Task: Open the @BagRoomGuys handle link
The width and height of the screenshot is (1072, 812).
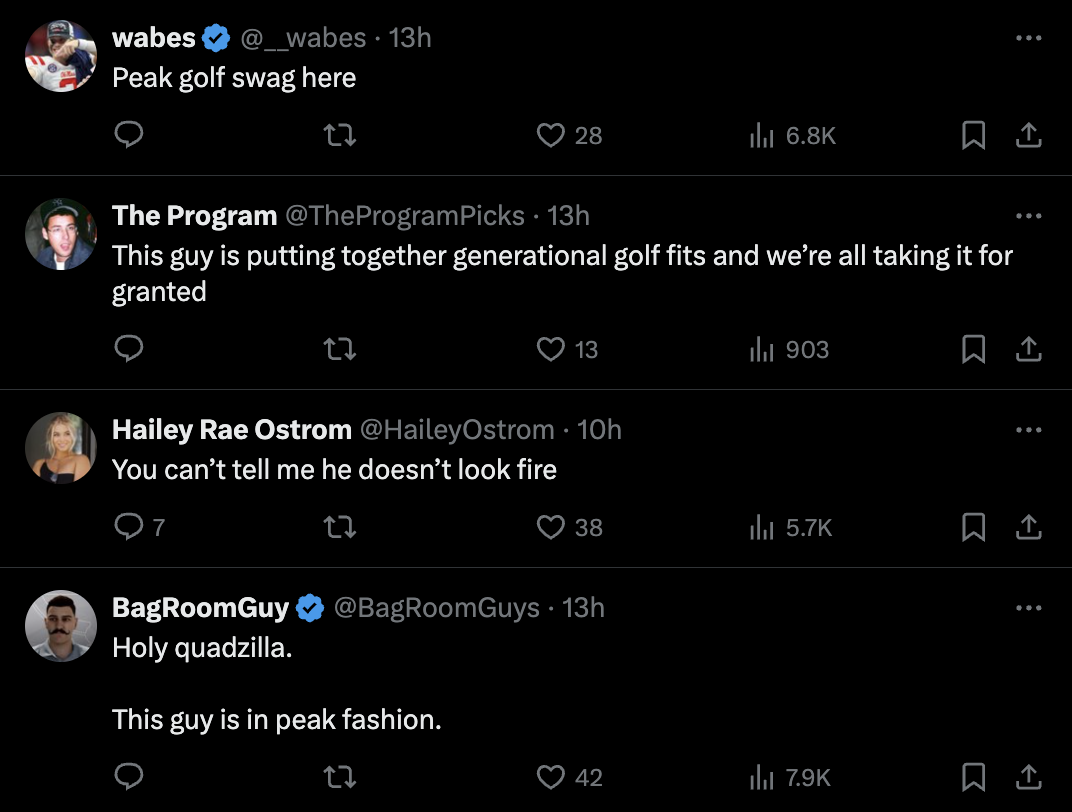Action: [x=435, y=608]
